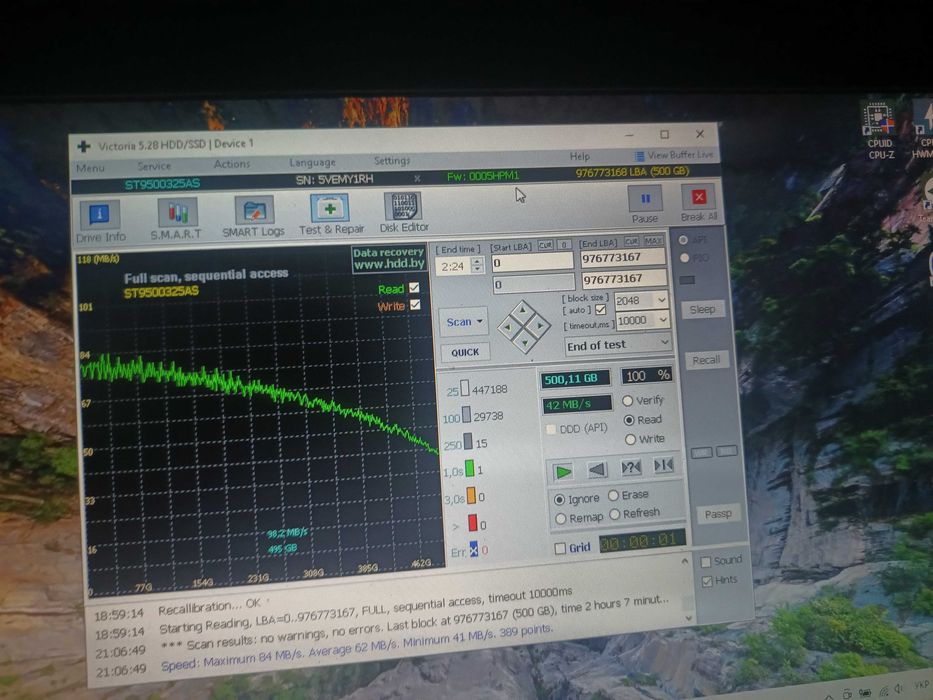Open the Actions menu

click(x=232, y=164)
